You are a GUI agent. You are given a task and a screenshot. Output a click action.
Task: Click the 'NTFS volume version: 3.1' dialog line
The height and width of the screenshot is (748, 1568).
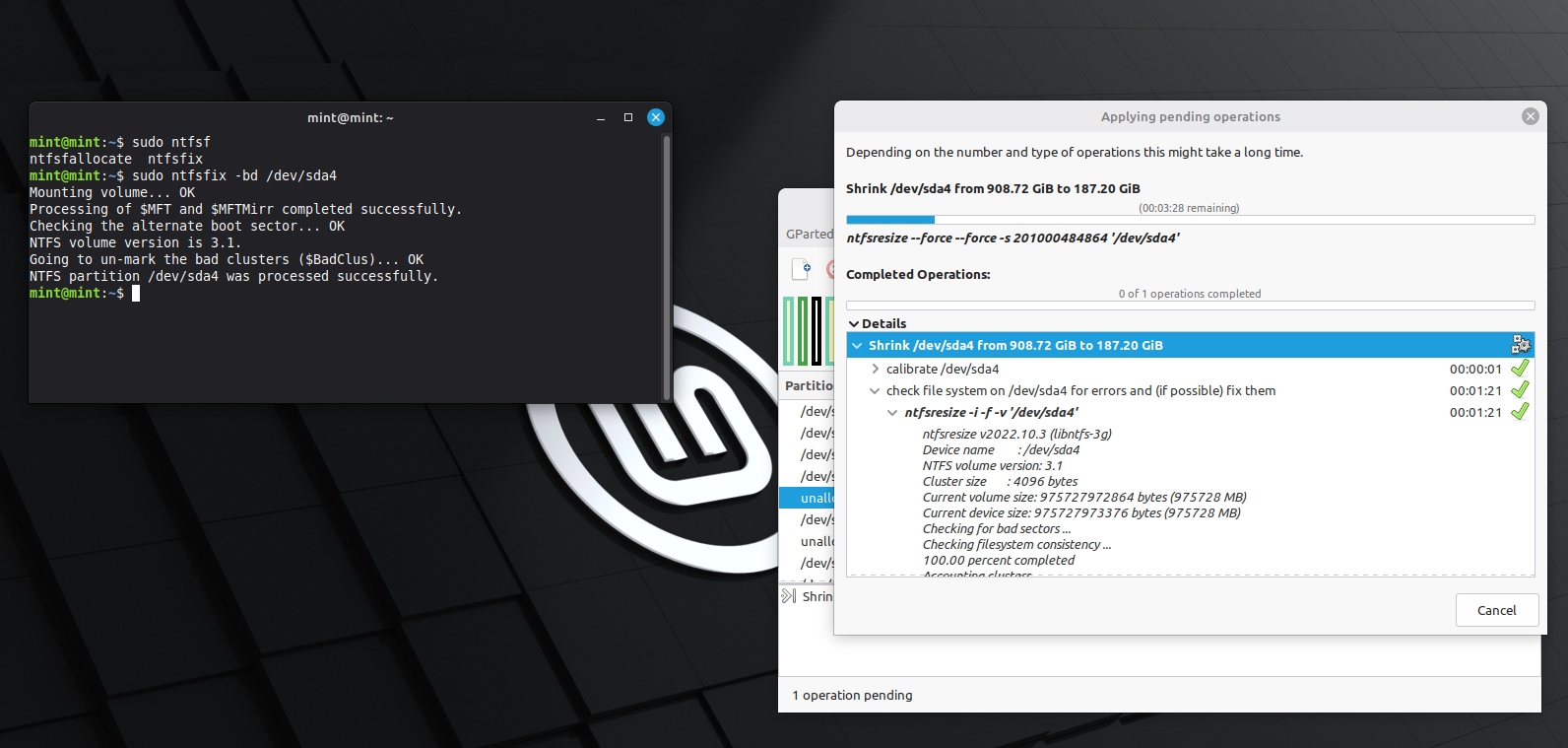(x=992, y=465)
